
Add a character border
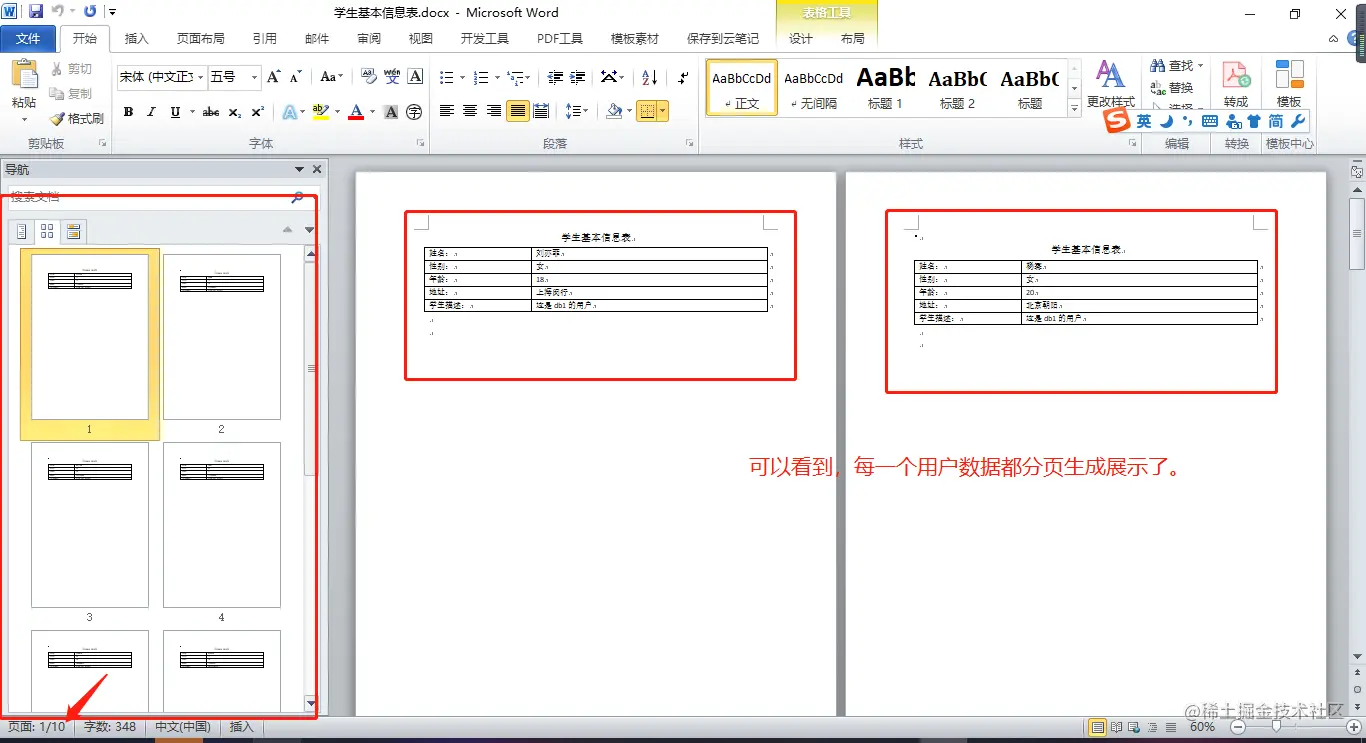click(x=415, y=77)
